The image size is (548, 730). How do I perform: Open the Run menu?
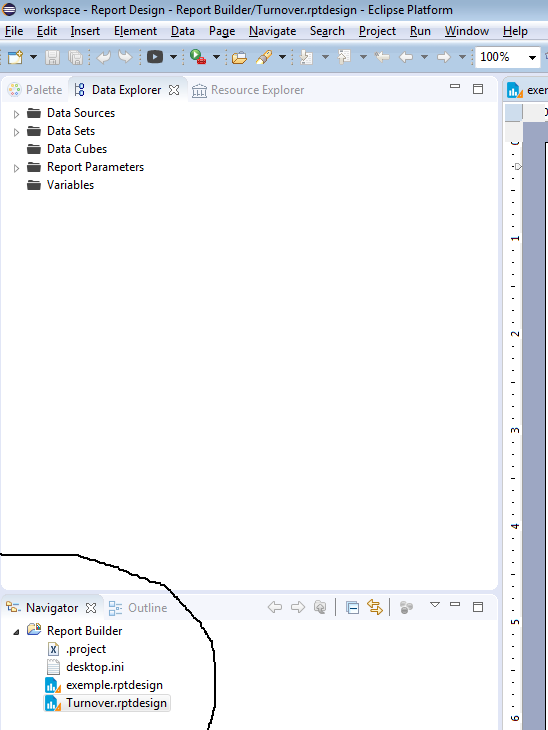(x=420, y=31)
